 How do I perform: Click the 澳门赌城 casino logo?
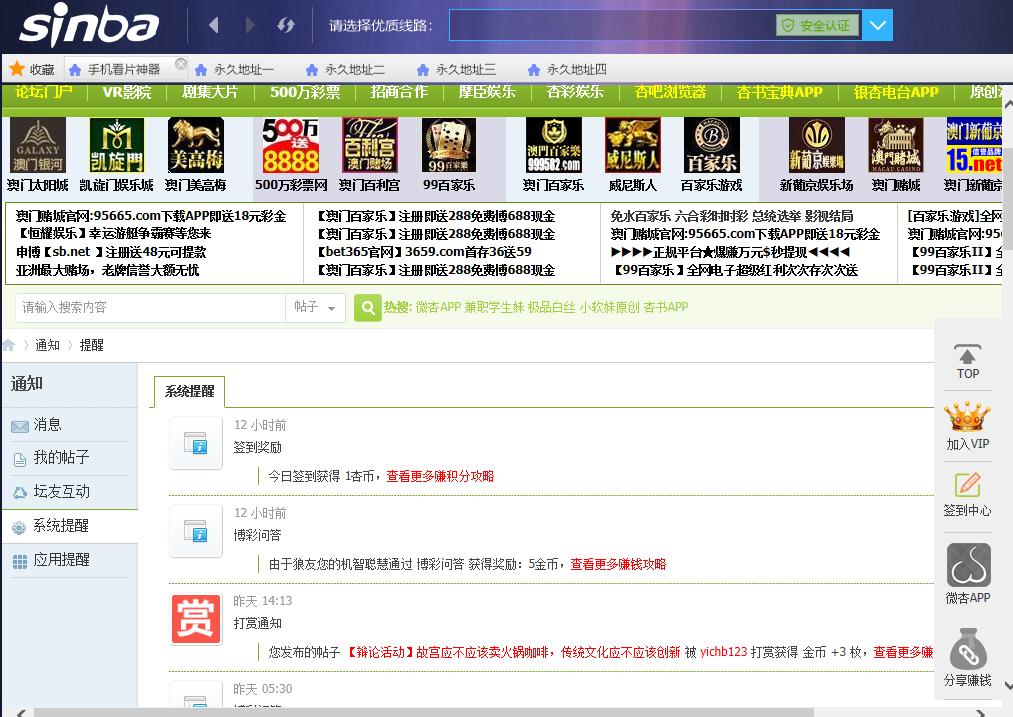pos(895,145)
